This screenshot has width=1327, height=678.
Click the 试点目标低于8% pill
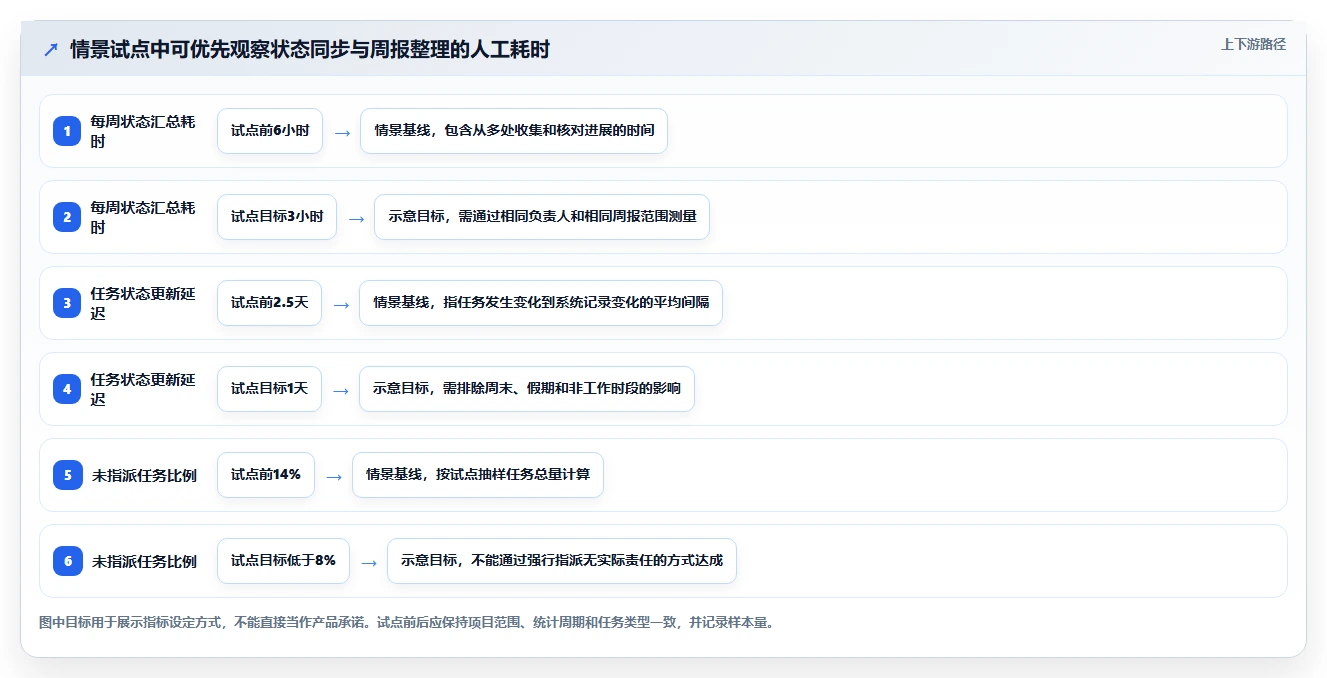coord(283,561)
